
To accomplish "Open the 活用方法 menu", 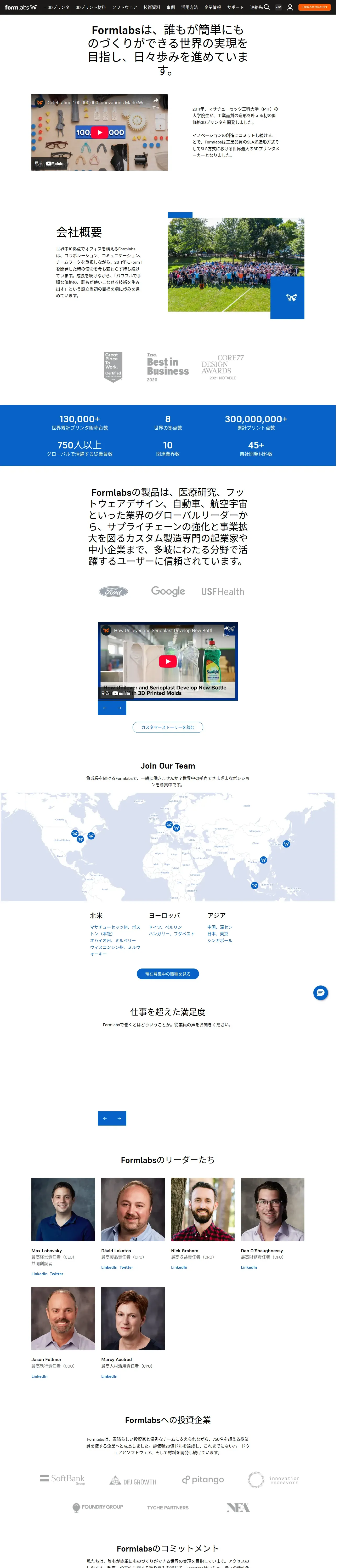I will [190, 7].
